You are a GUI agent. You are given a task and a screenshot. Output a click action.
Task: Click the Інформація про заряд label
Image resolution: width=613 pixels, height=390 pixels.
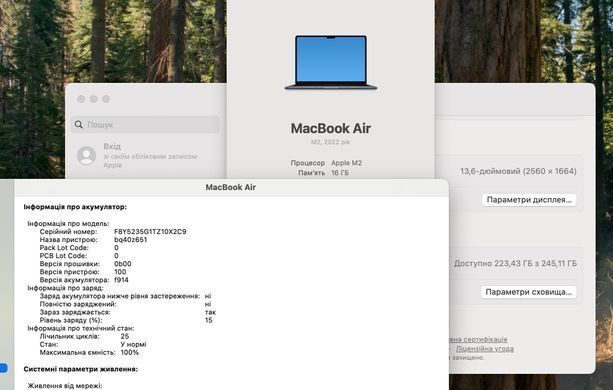[65, 288]
